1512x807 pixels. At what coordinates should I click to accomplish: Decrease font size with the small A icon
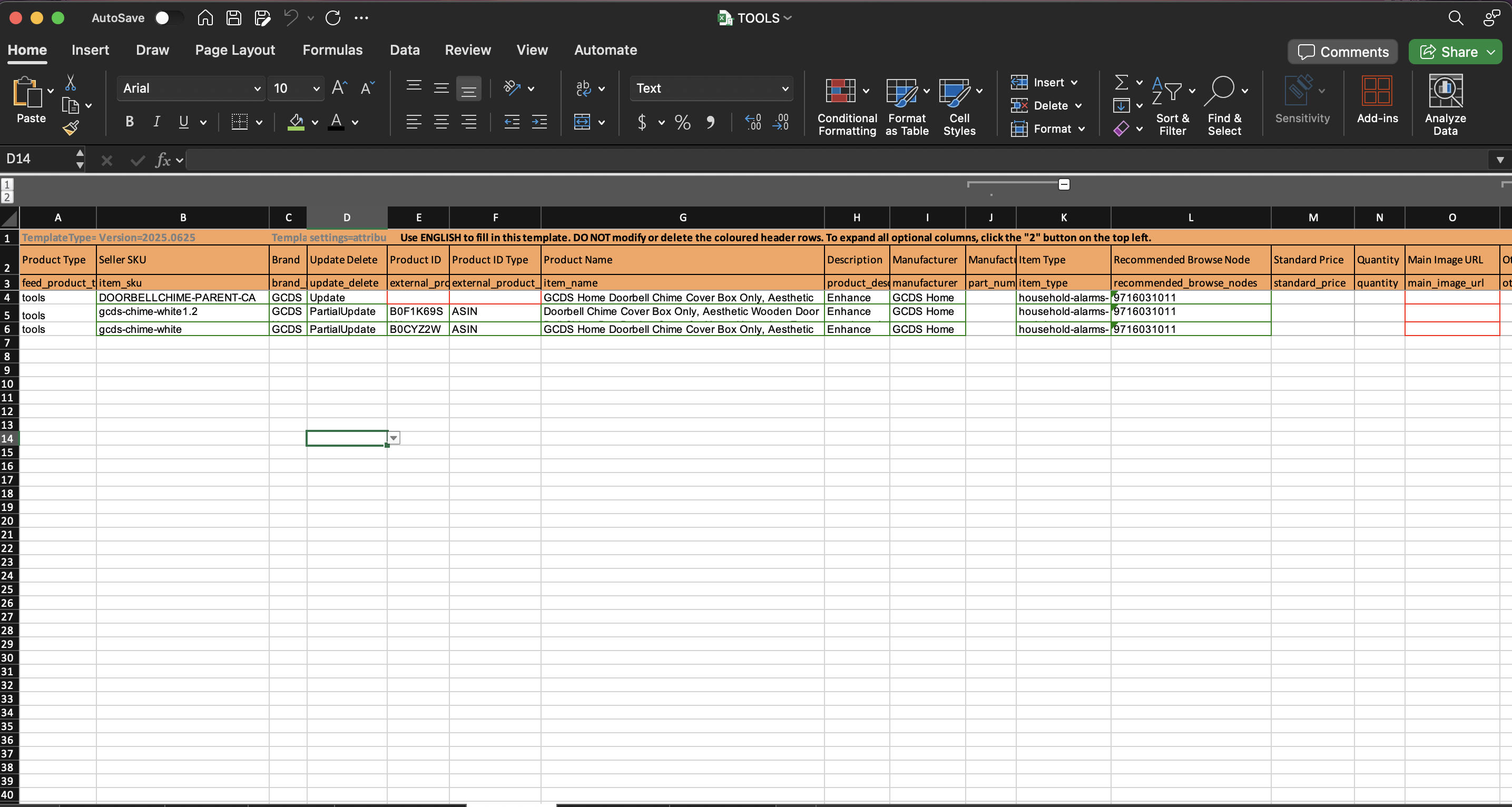[x=367, y=88]
